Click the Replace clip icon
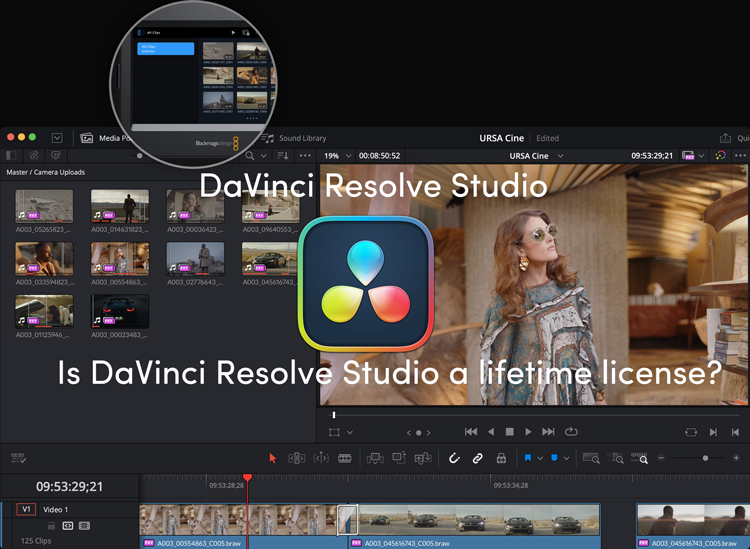Viewport: 750px width, 549px height. point(423,458)
